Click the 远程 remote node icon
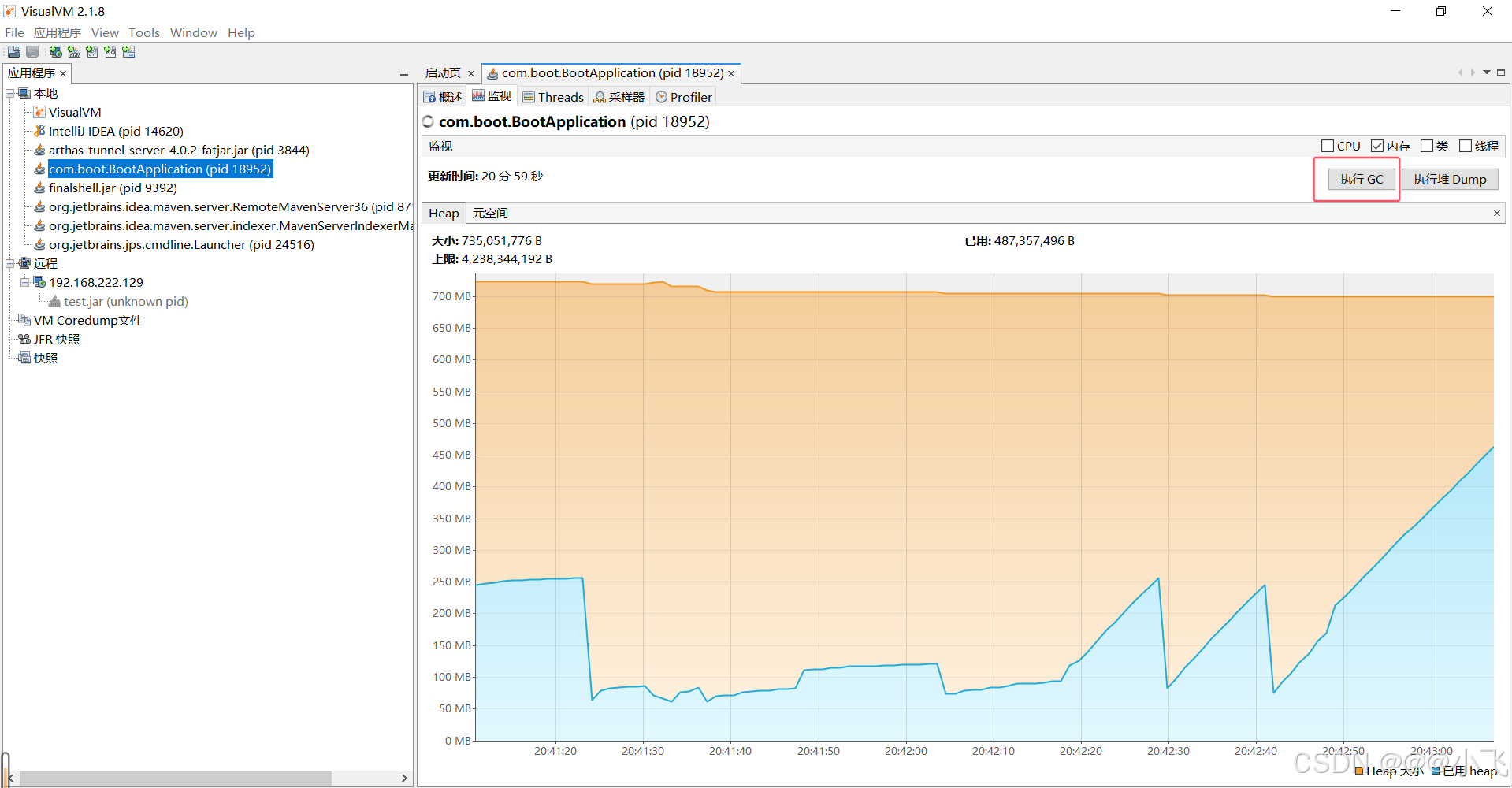1512x788 pixels. [24, 263]
